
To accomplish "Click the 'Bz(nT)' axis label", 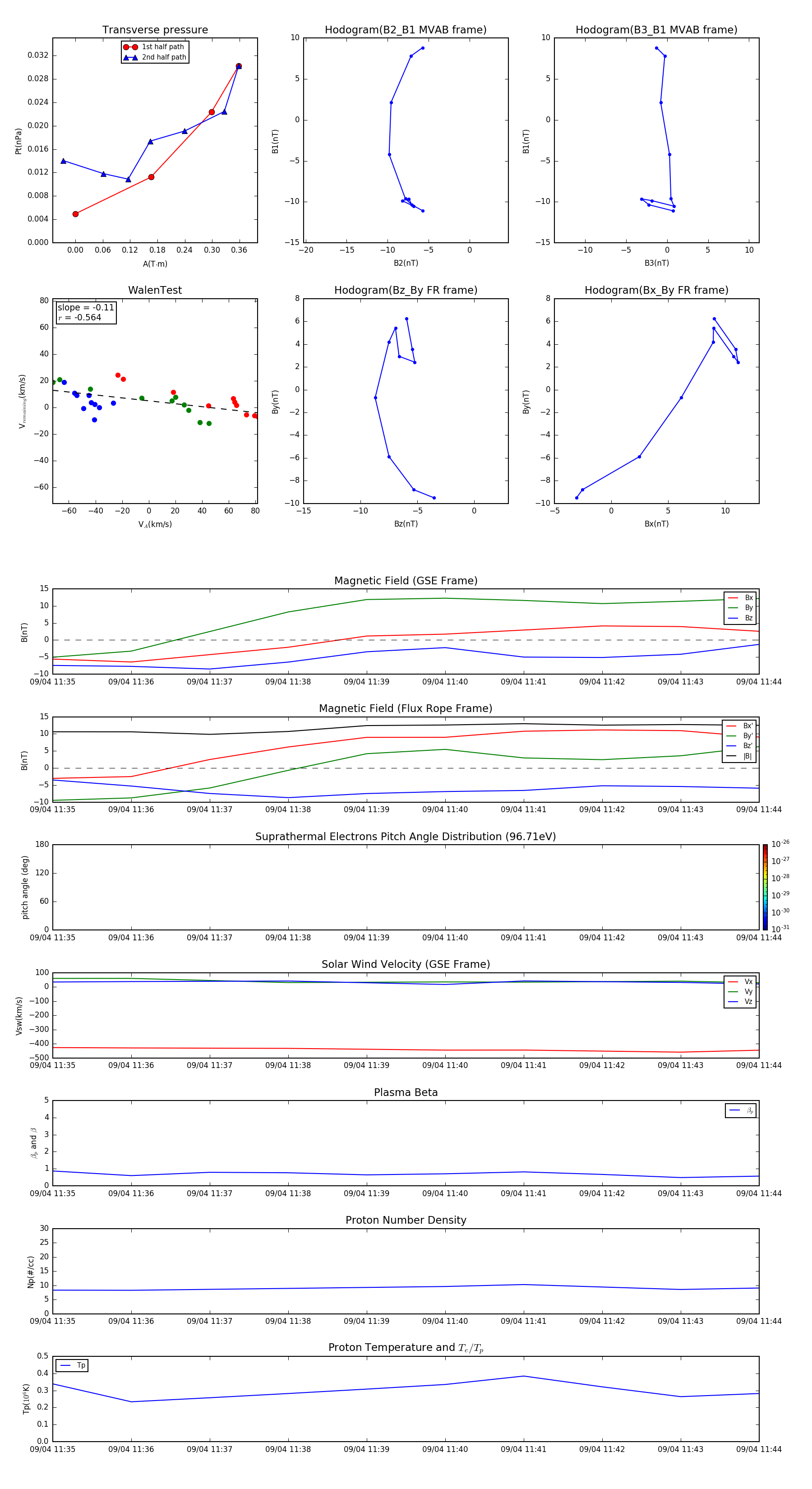I will coord(406,524).
